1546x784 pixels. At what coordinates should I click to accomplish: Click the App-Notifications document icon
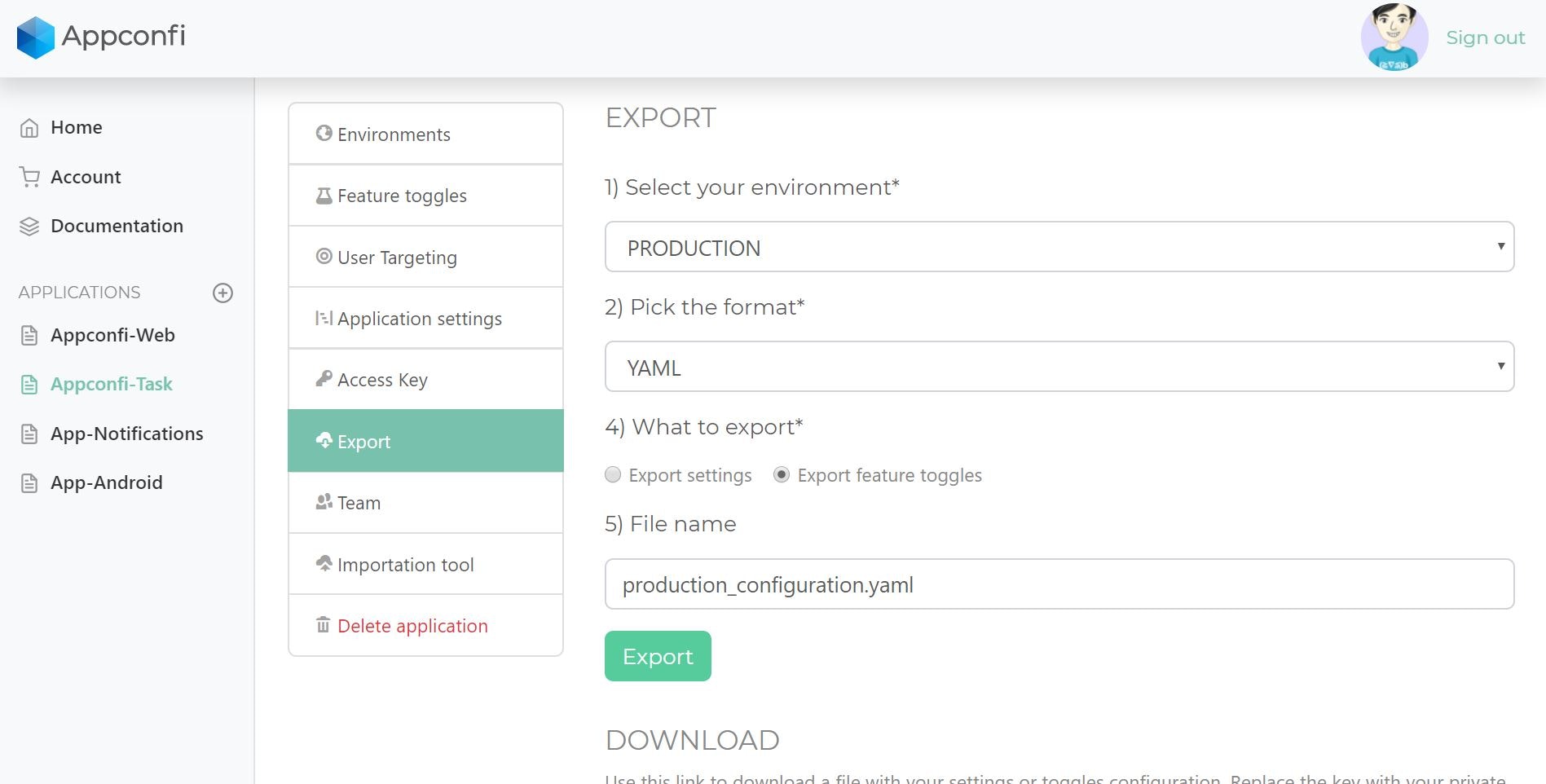29,434
